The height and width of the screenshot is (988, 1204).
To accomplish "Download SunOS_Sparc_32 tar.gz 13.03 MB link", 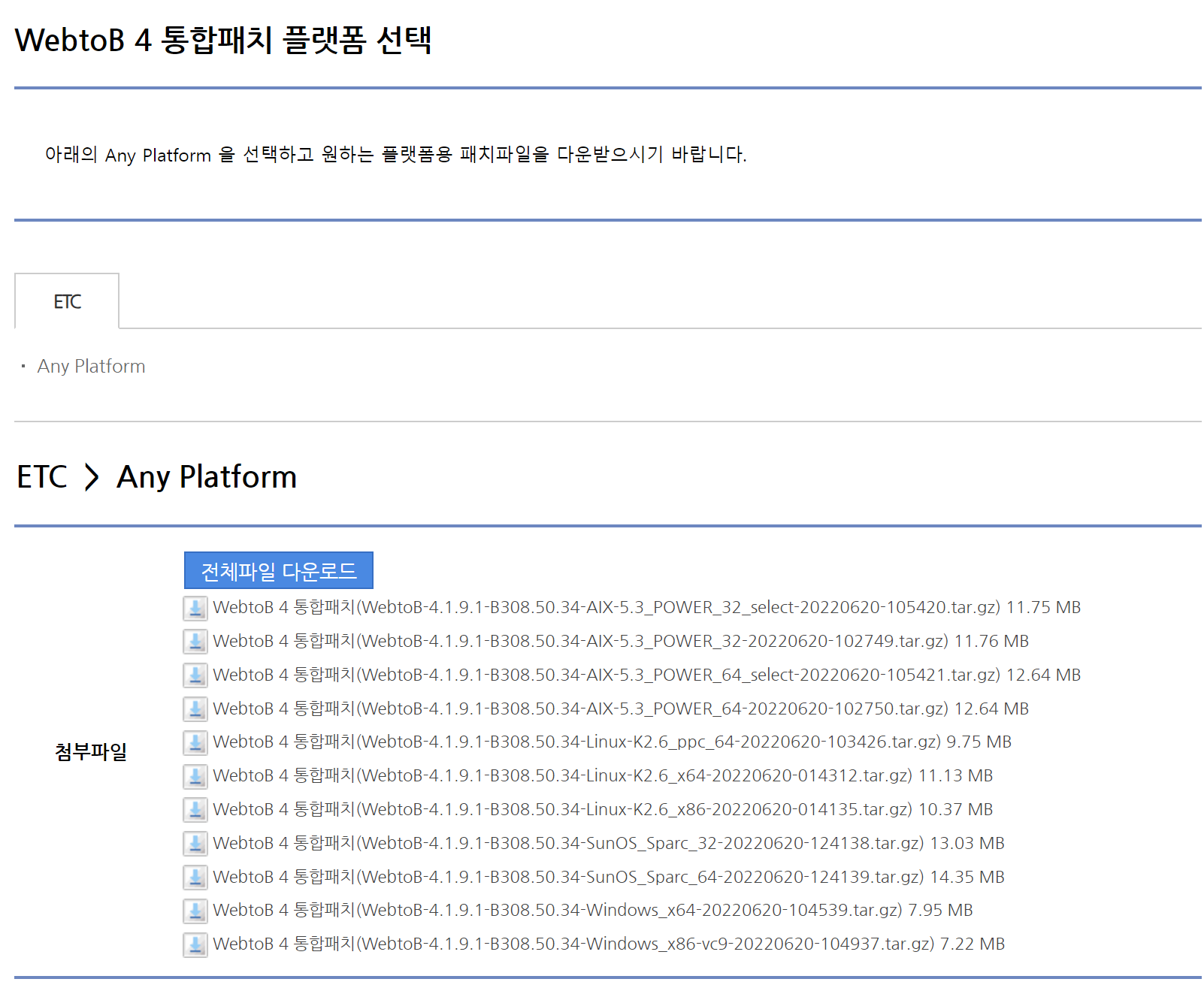I will 609,843.
